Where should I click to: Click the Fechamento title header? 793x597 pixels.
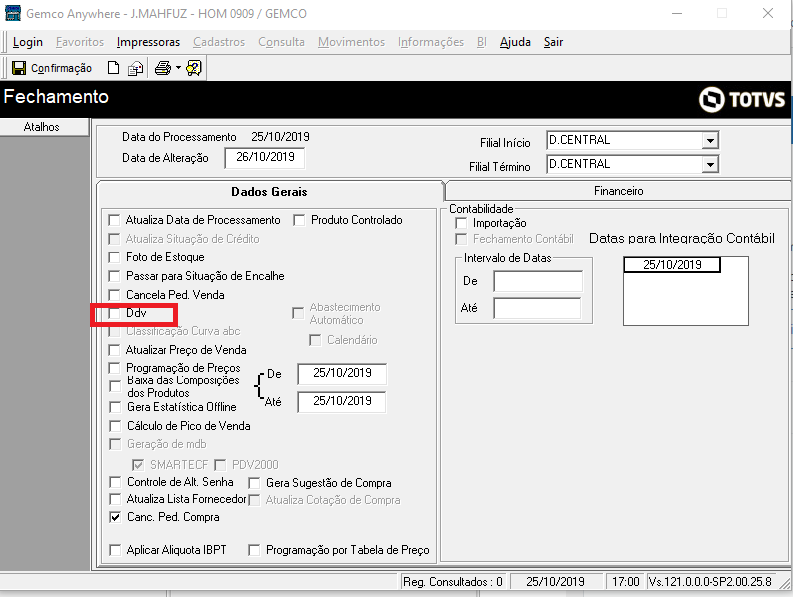tap(56, 97)
